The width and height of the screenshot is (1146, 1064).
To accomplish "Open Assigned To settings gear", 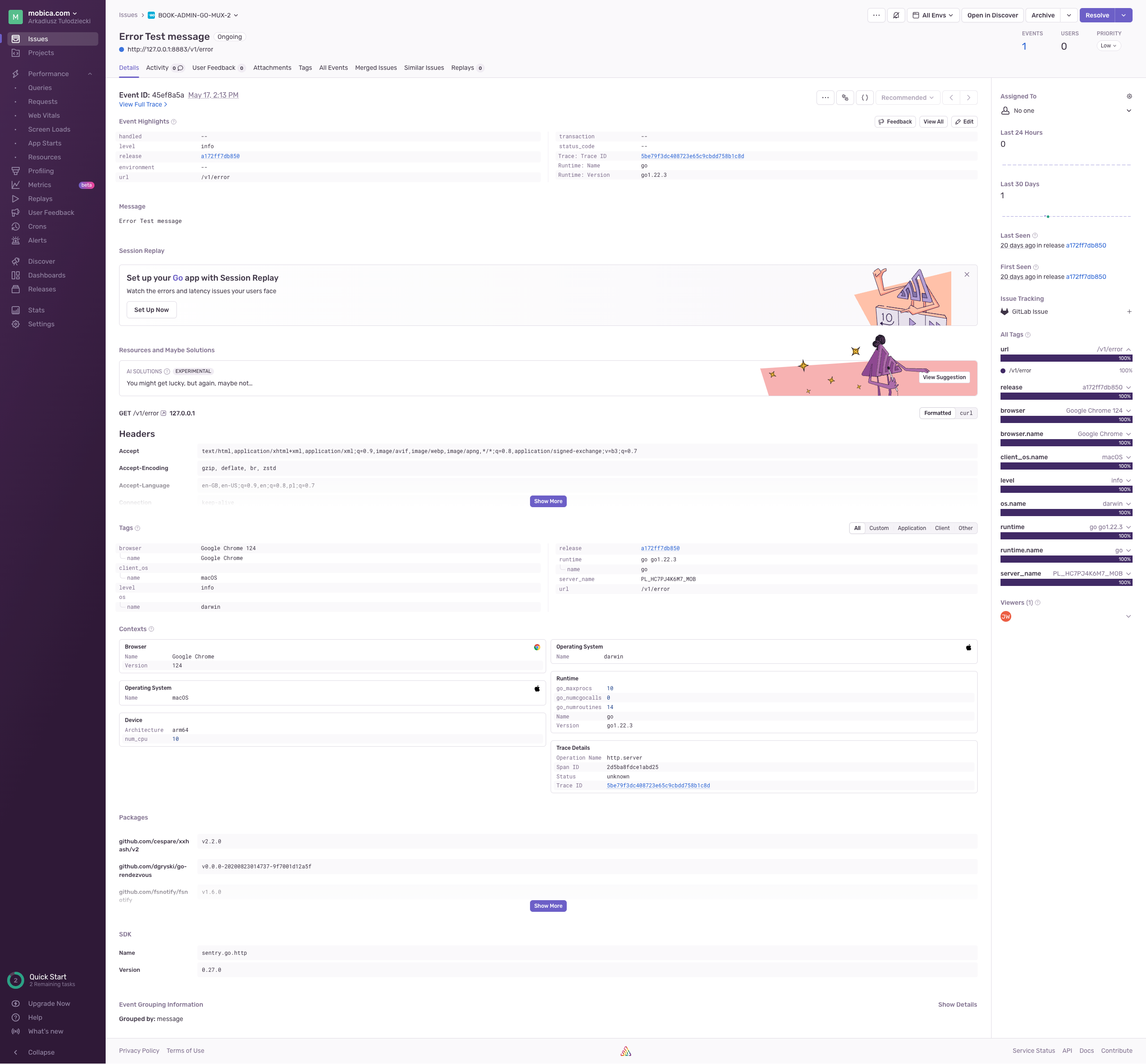I will (x=1129, y=96).
